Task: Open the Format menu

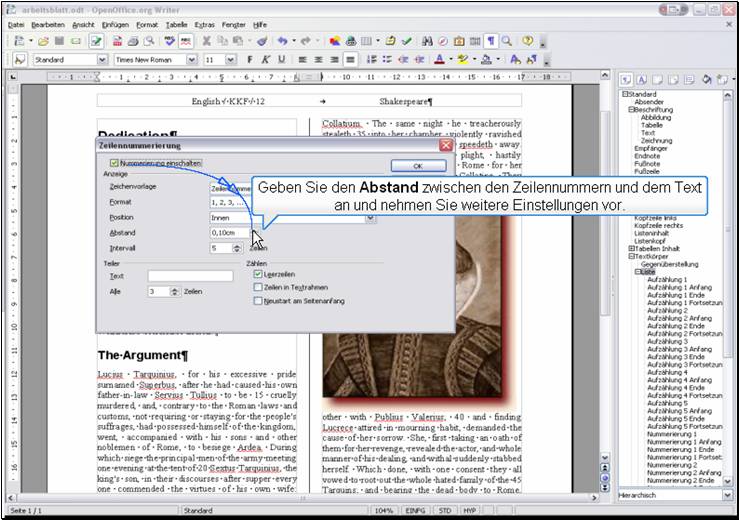Action: [147, 23]
